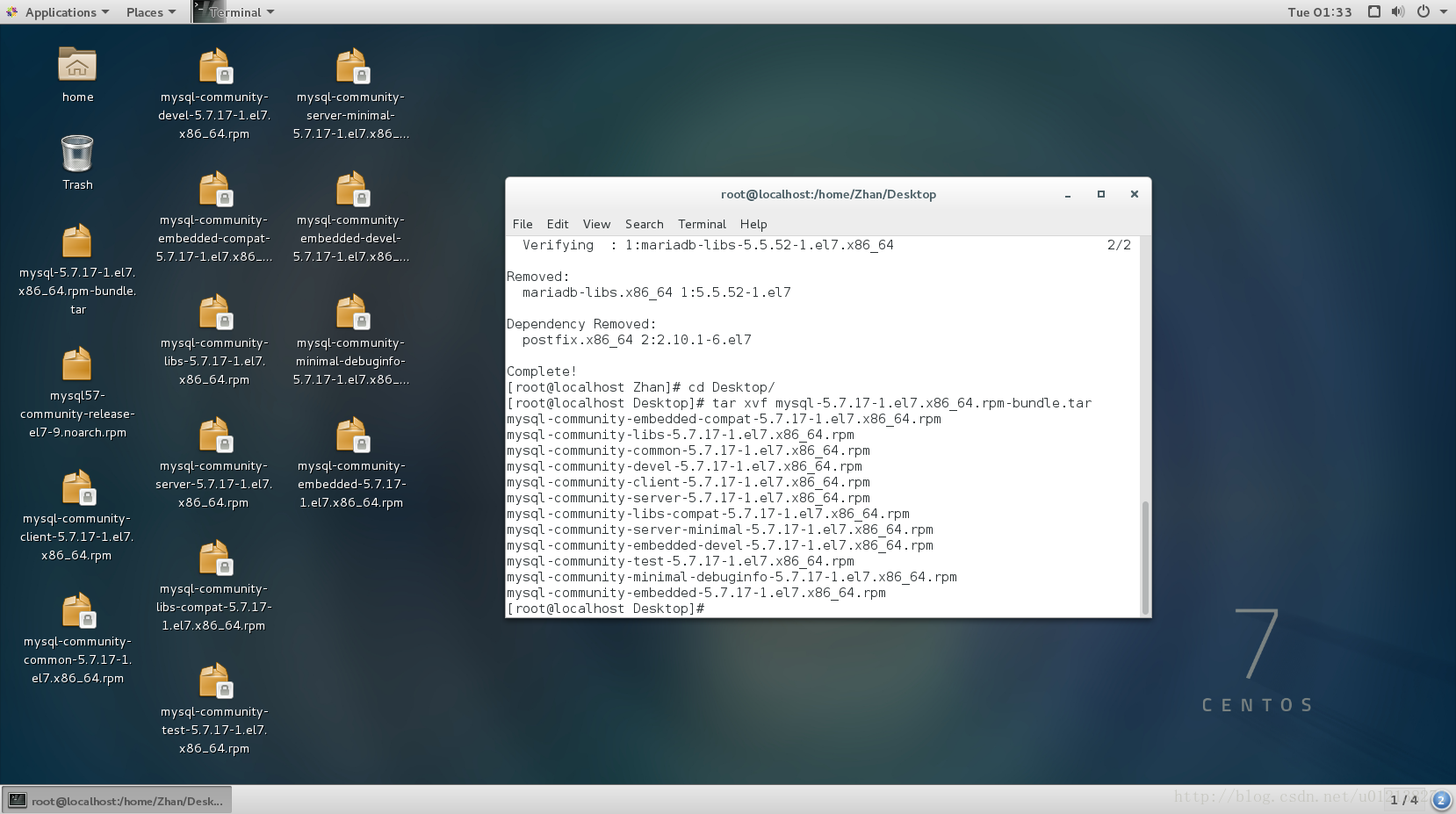Open the View menu in Terminal
Image resolution: width=1456 pixels, height=814 pixels.
[x=596, y=224]
